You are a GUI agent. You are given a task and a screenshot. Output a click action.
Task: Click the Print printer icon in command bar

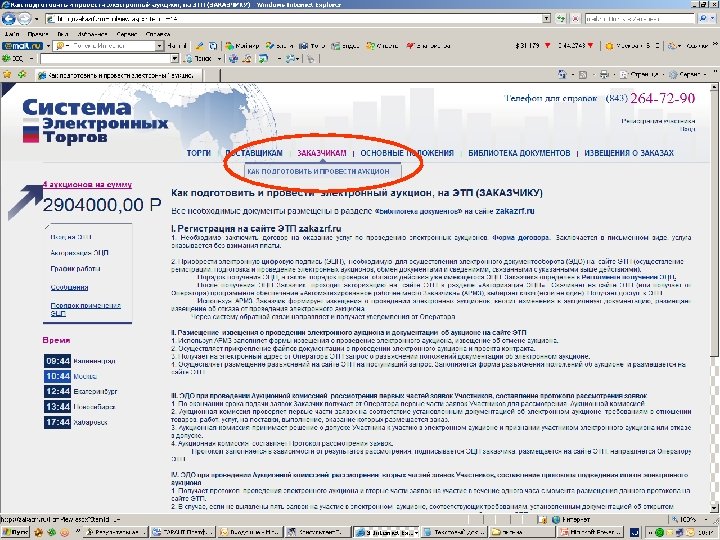point(604,74)
